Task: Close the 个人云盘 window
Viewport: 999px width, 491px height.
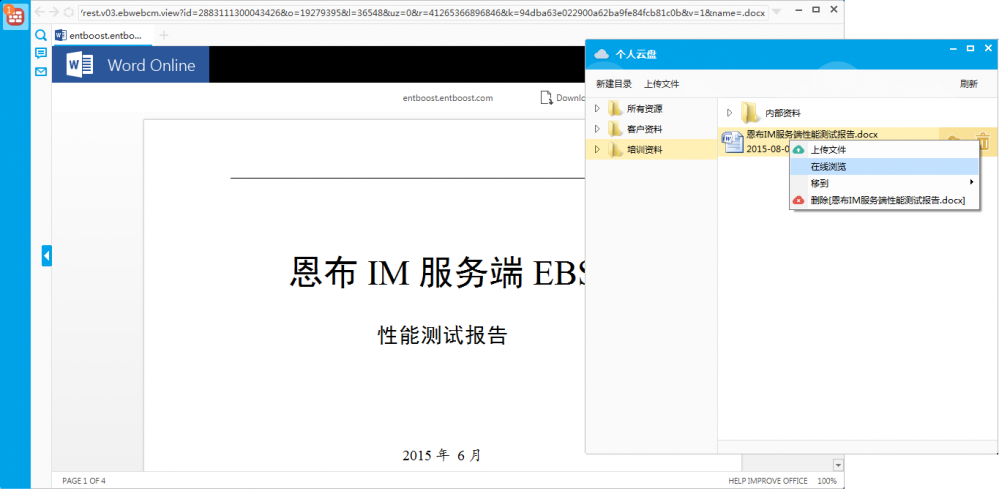Action: pyautogui.click(x=988, y=48)
